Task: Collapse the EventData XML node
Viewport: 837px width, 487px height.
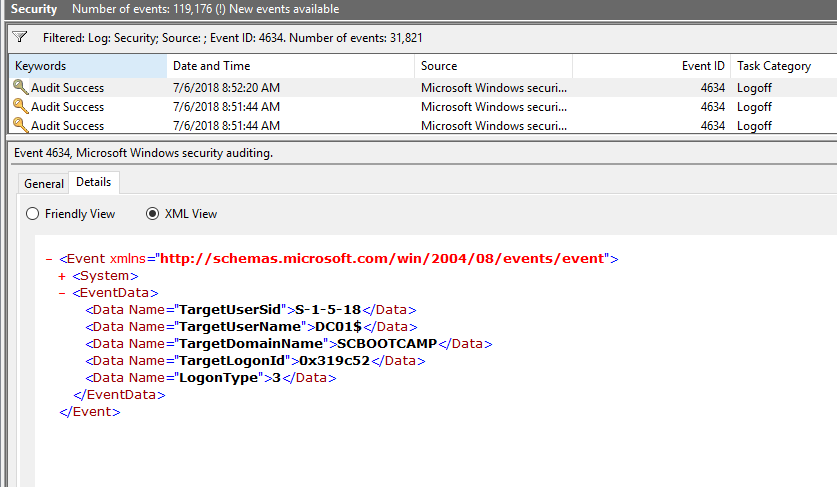Action: [62, 293]
